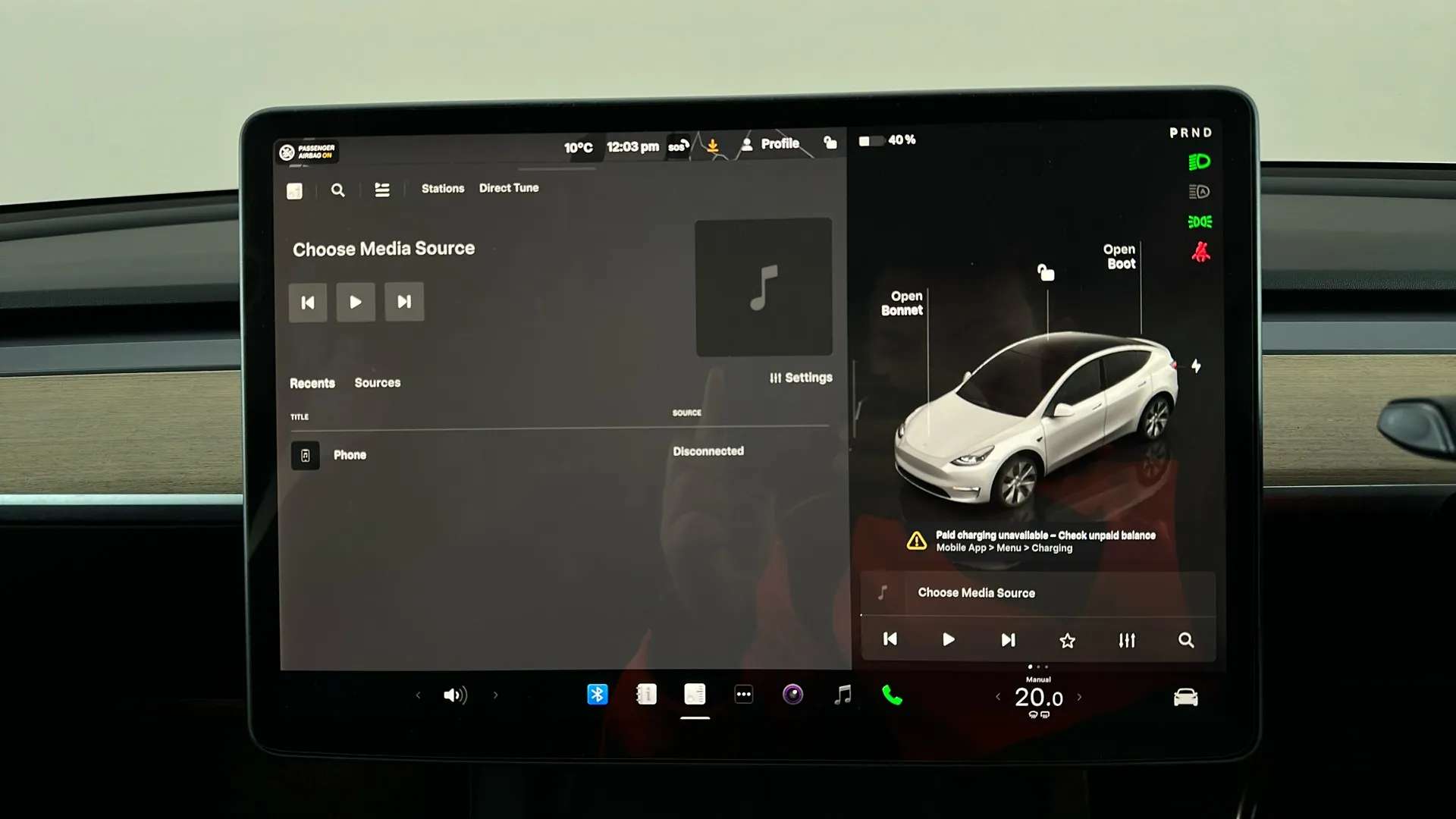Open the green phone app

(x=893, y=695)
